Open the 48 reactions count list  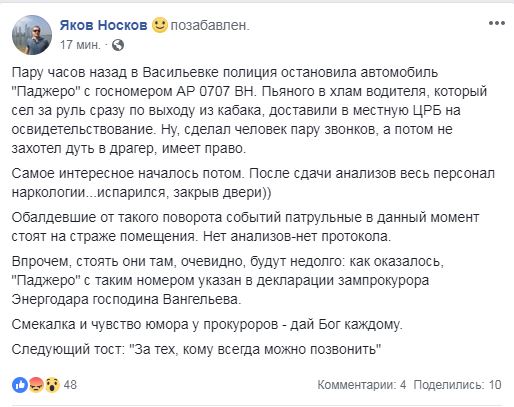(70, 385)
